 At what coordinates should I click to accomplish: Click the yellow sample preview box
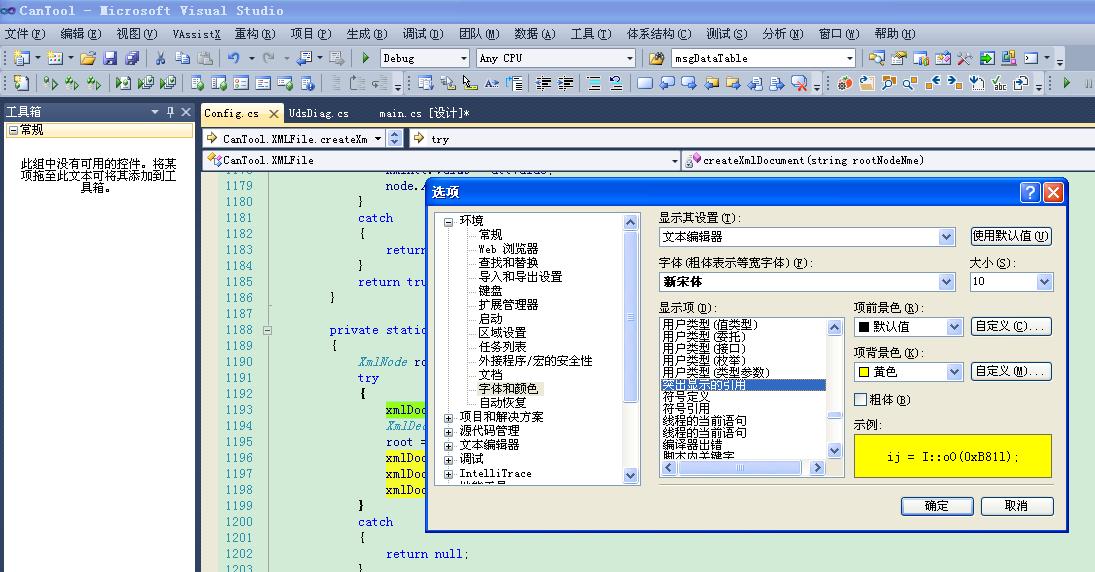(953, 456)
